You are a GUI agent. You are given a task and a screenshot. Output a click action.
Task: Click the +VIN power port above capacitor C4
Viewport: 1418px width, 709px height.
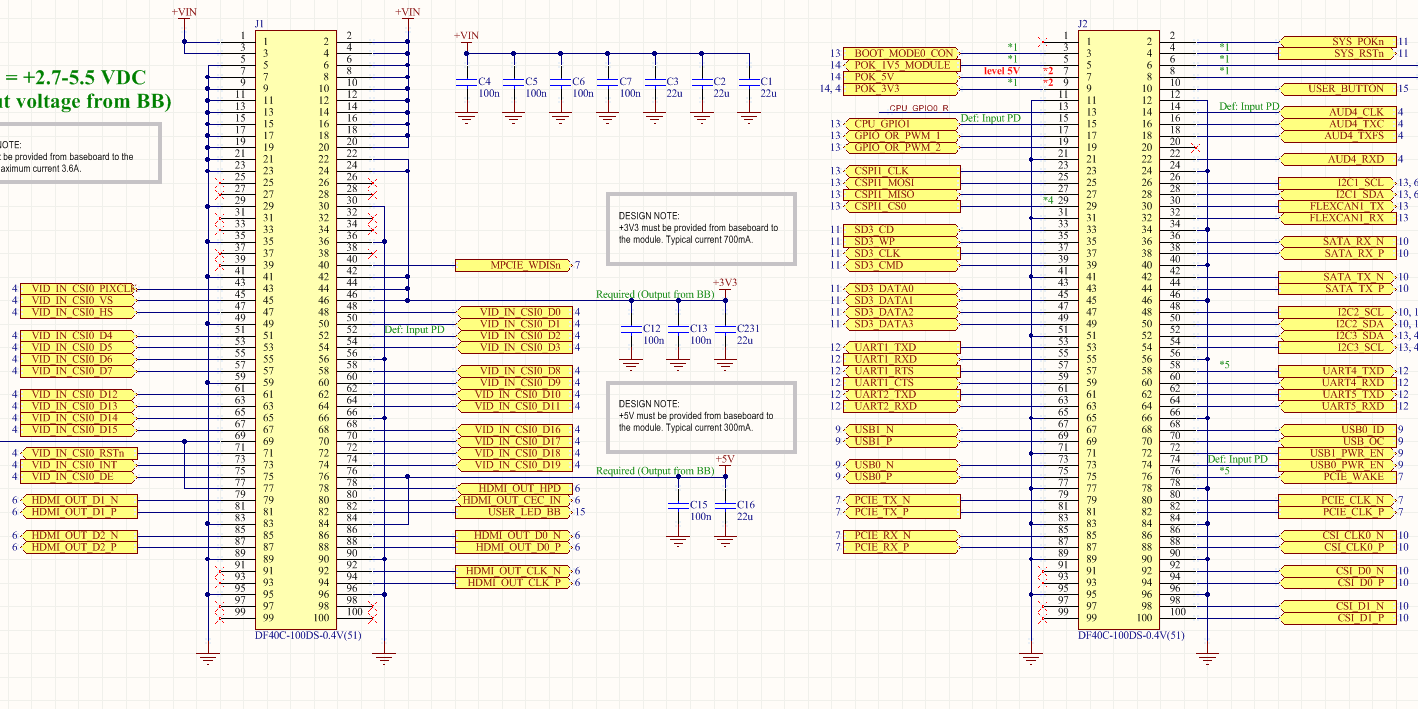click(466, 37)
